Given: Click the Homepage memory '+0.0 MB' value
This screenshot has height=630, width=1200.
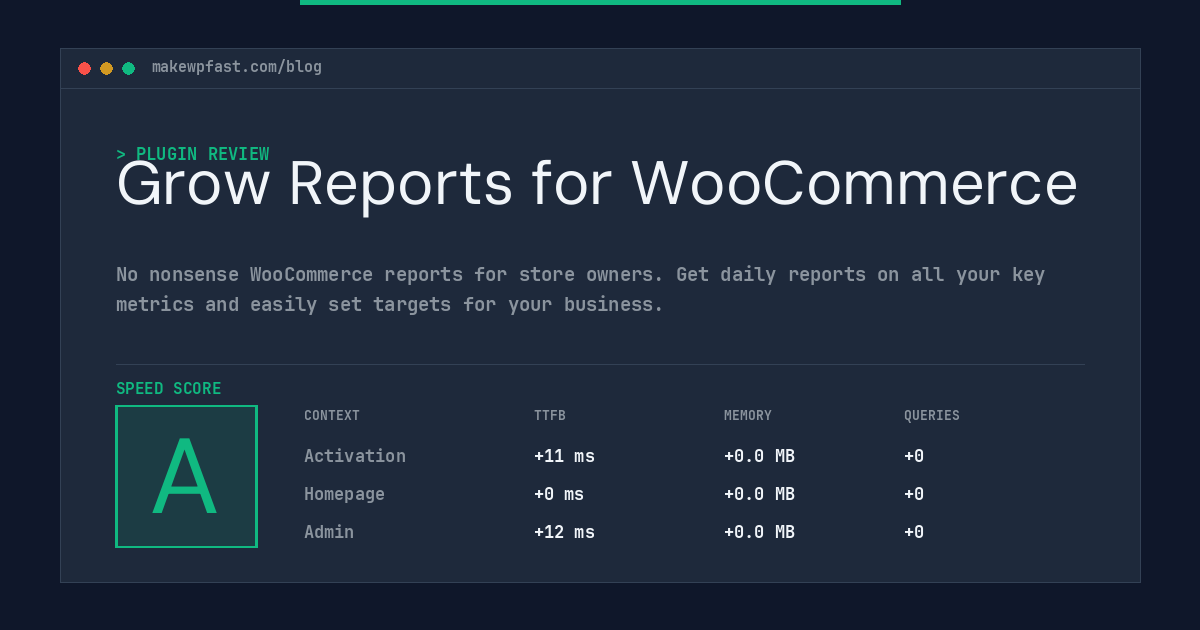Looking at the screenshot, I should [x=759, y=494].
